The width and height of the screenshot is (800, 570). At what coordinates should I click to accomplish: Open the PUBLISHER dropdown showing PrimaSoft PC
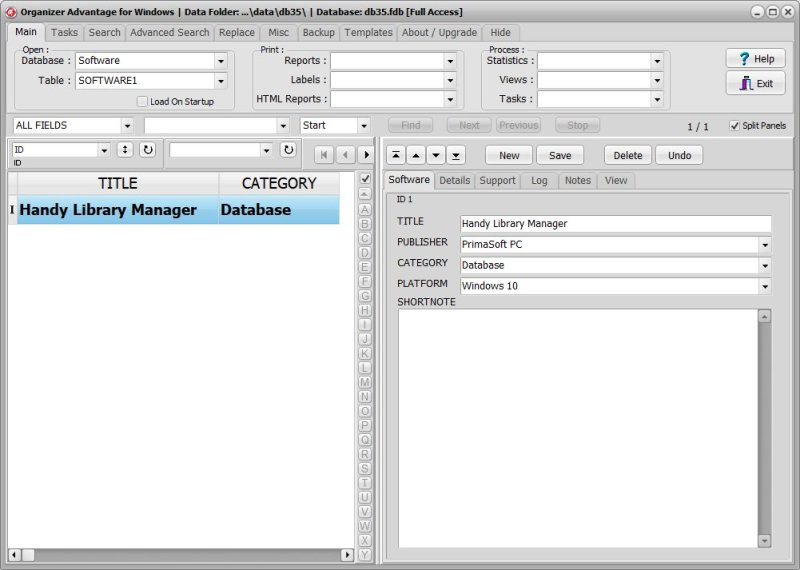(765, 245)
